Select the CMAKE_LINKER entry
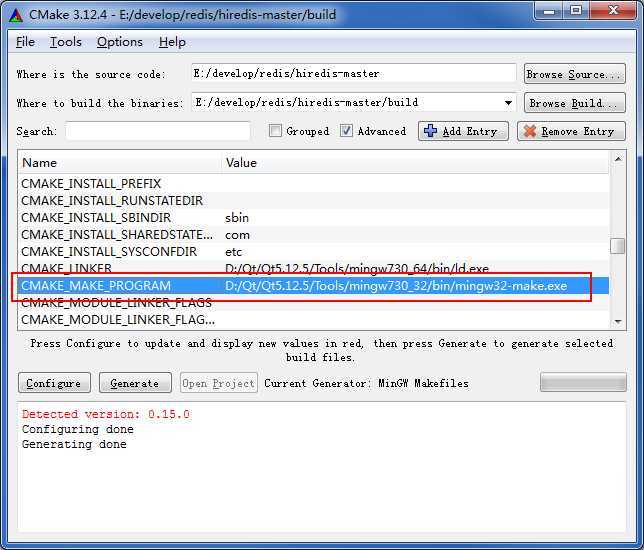 66,269
